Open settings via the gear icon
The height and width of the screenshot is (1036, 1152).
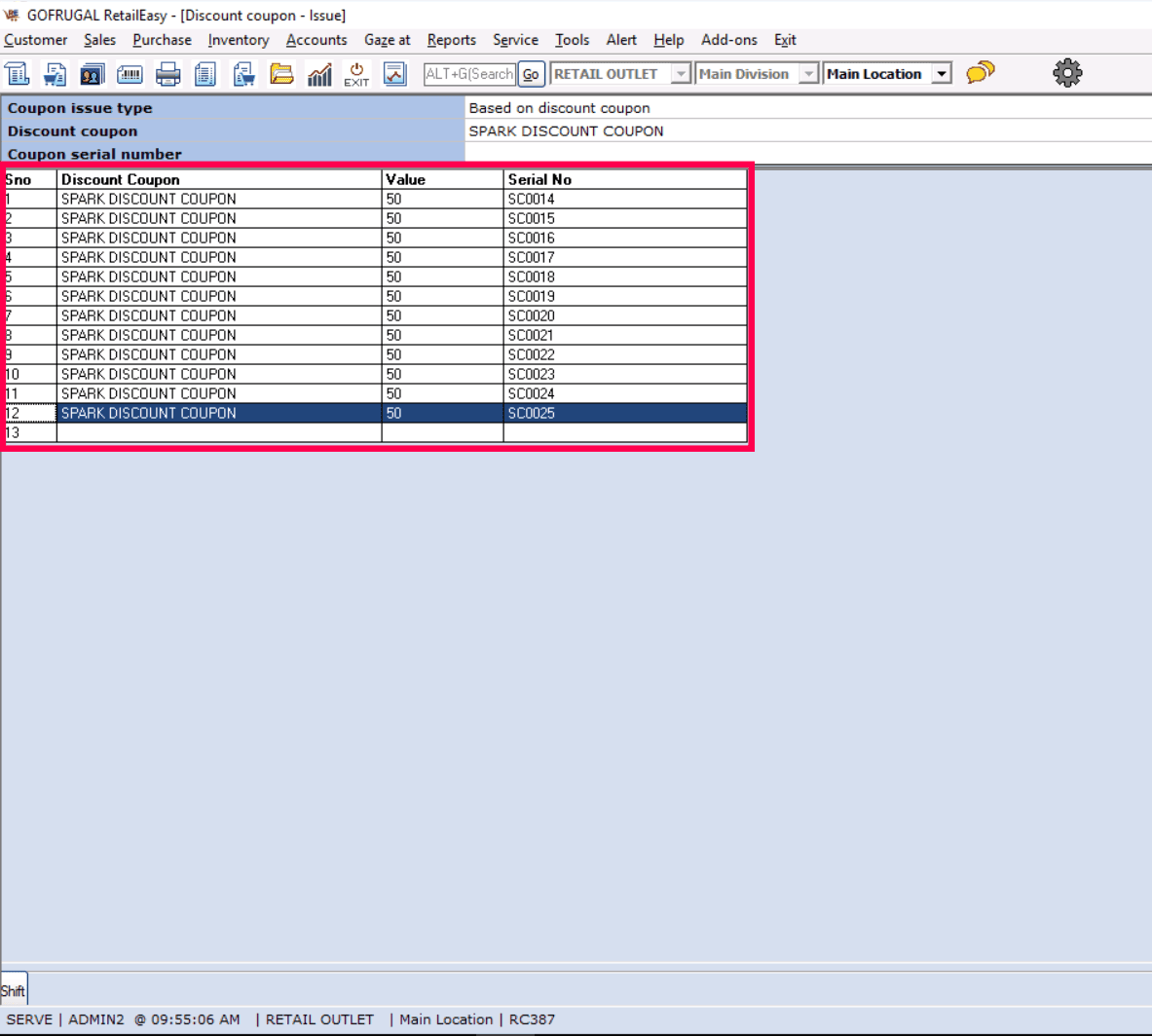(1067, 73)
